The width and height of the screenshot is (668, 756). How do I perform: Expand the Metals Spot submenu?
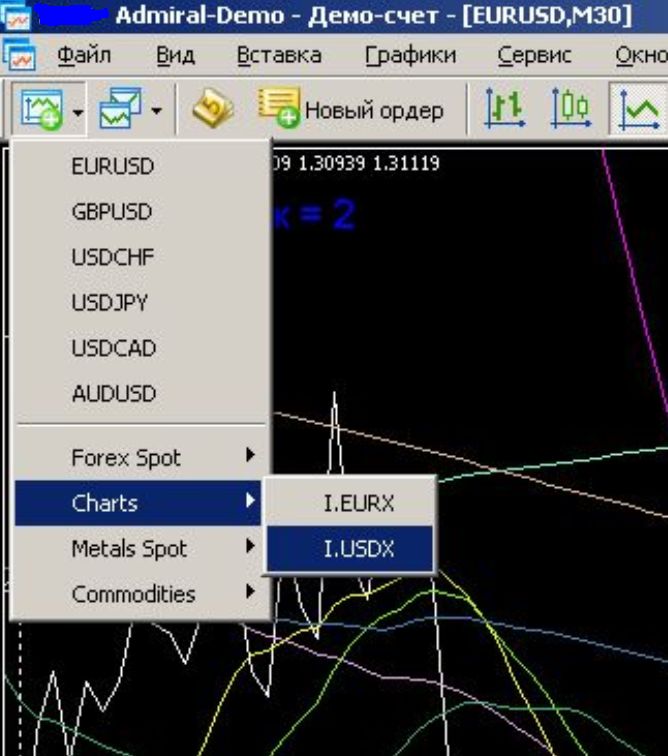140,548
